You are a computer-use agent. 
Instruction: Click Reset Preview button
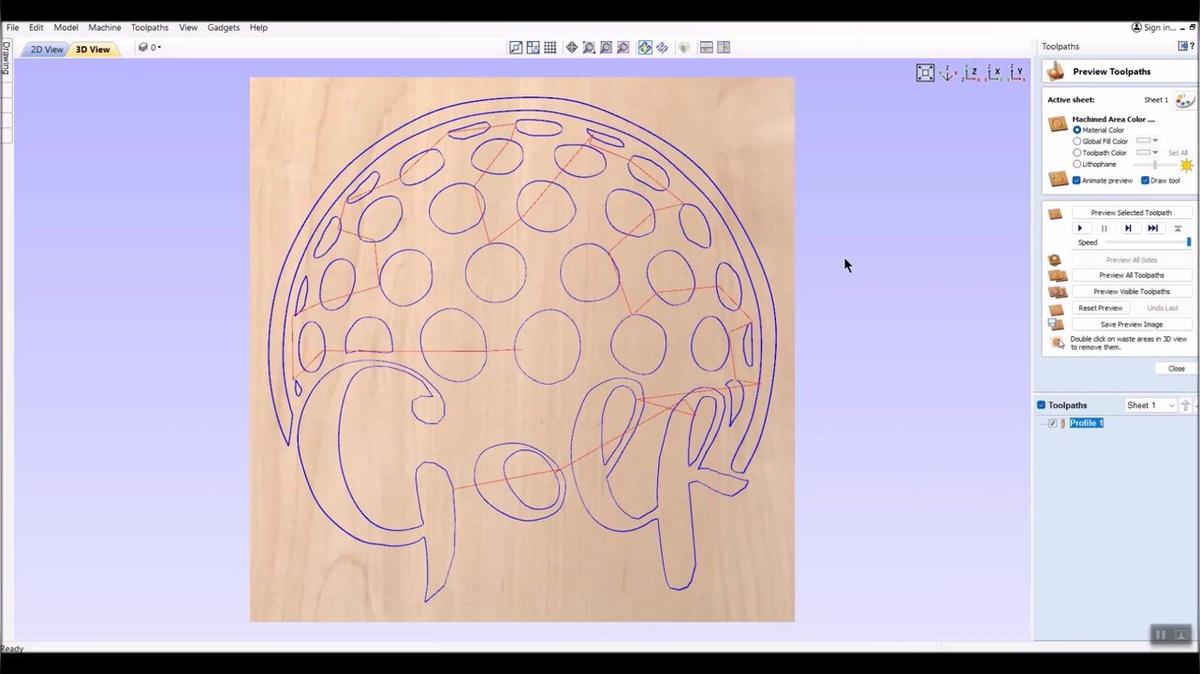1101,308
